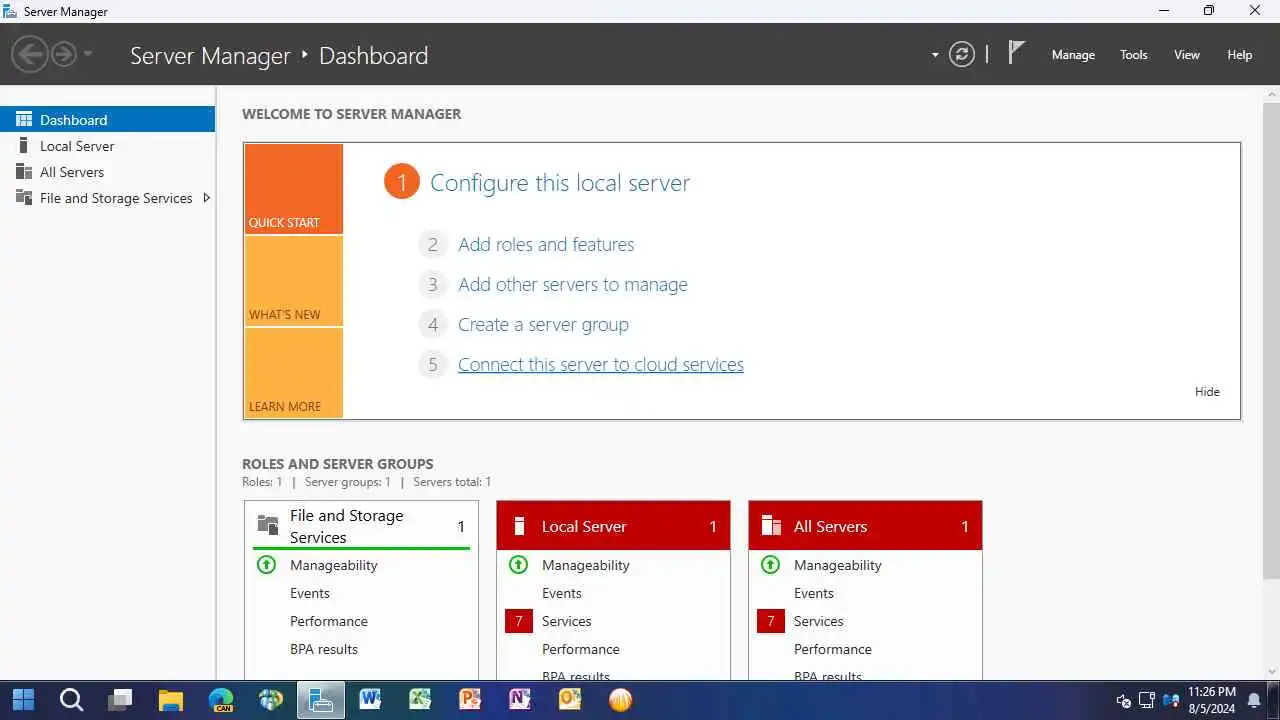Open File and Storage Services in sidebar
The image size is (1280, 720).
tap(108, 197)
